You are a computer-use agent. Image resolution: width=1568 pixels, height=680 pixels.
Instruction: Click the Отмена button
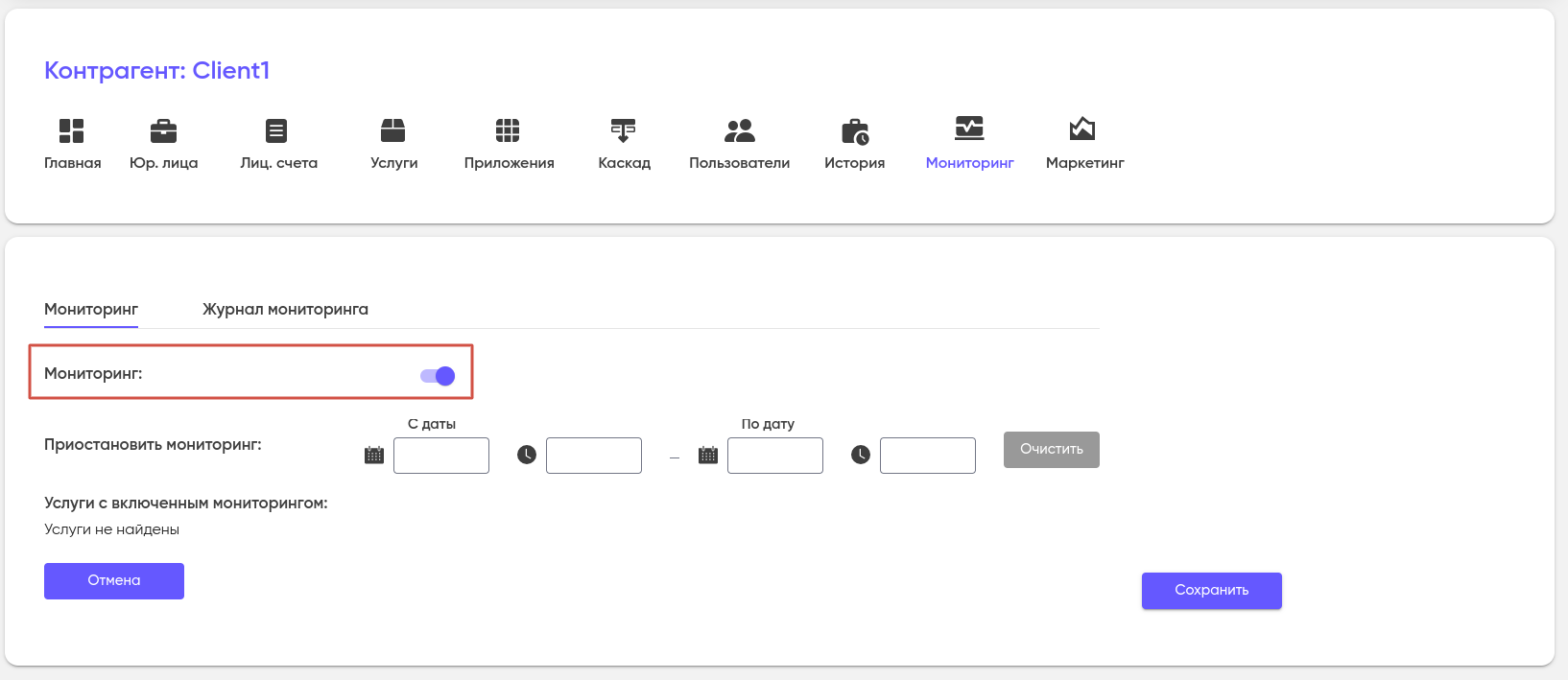[x=114, y=581]
